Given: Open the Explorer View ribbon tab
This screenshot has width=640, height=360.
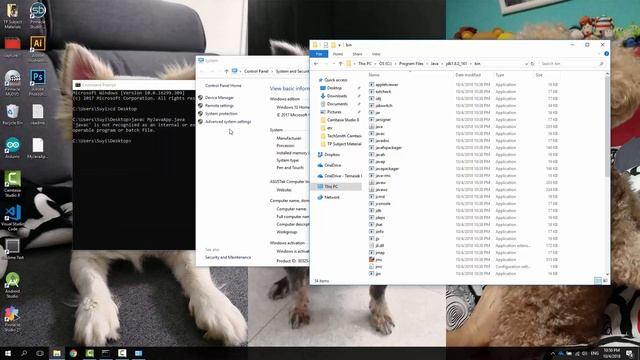Looking at the screenshot, I should (376, 54).
